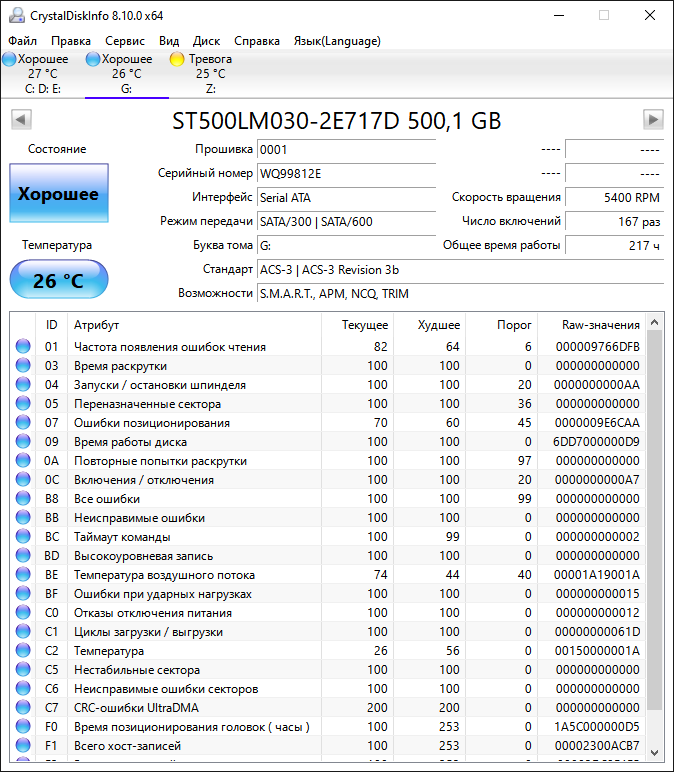Click the serial number field WQ99812E
Viewport: 674px width, 772px height.
[x=347, y=173]
